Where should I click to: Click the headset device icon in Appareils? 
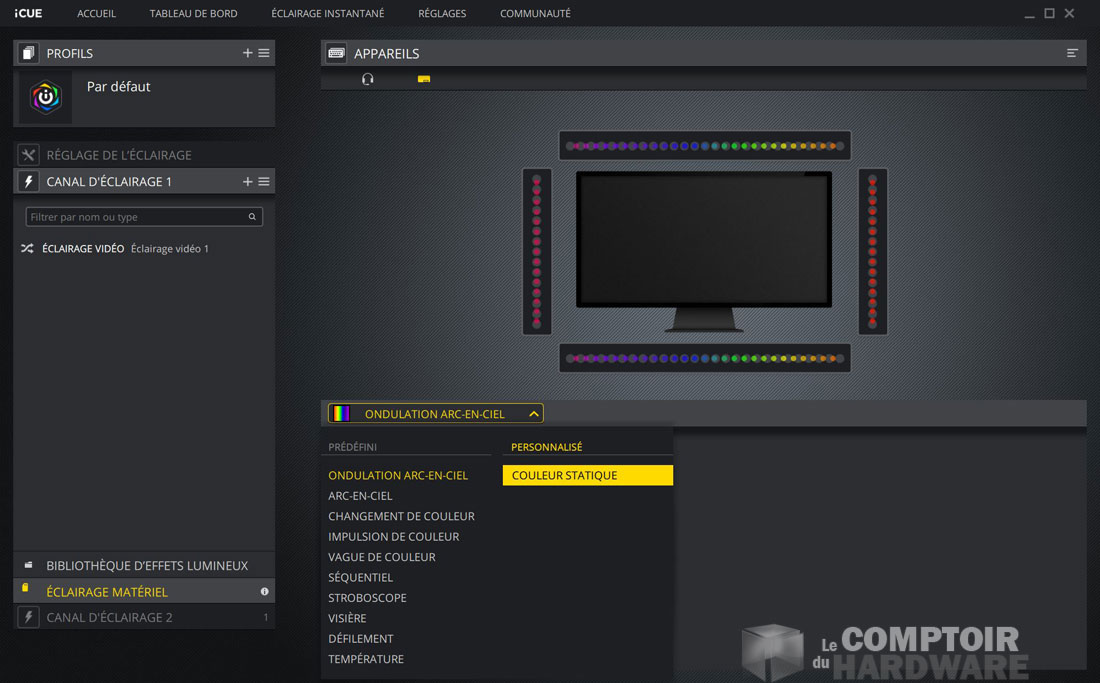click(x=368, y=78)
